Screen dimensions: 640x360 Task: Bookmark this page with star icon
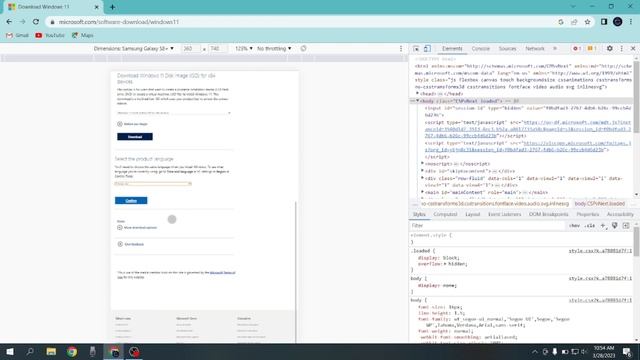click(587, 22)
